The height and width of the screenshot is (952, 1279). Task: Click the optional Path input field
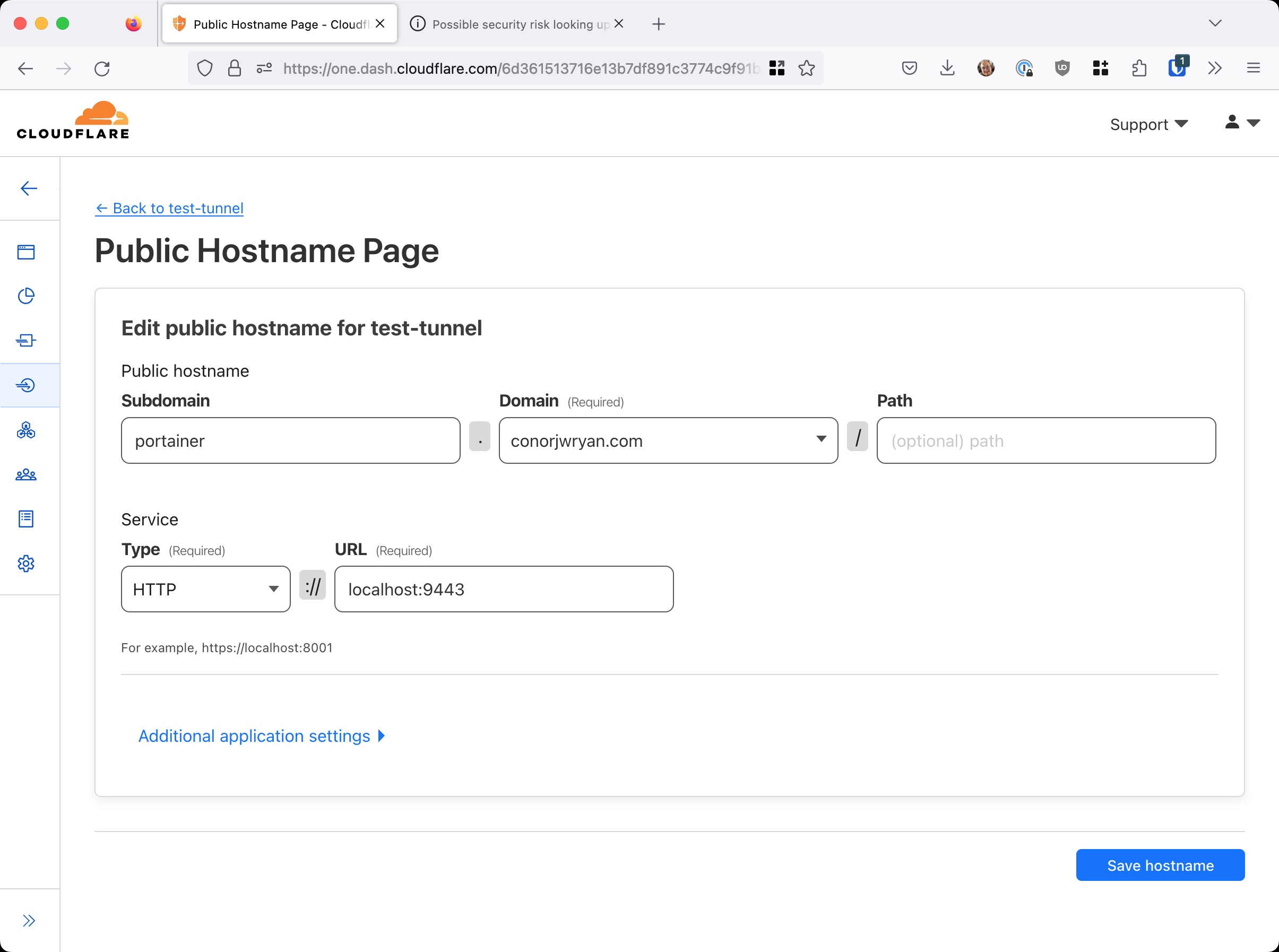tap(1045, 440)
